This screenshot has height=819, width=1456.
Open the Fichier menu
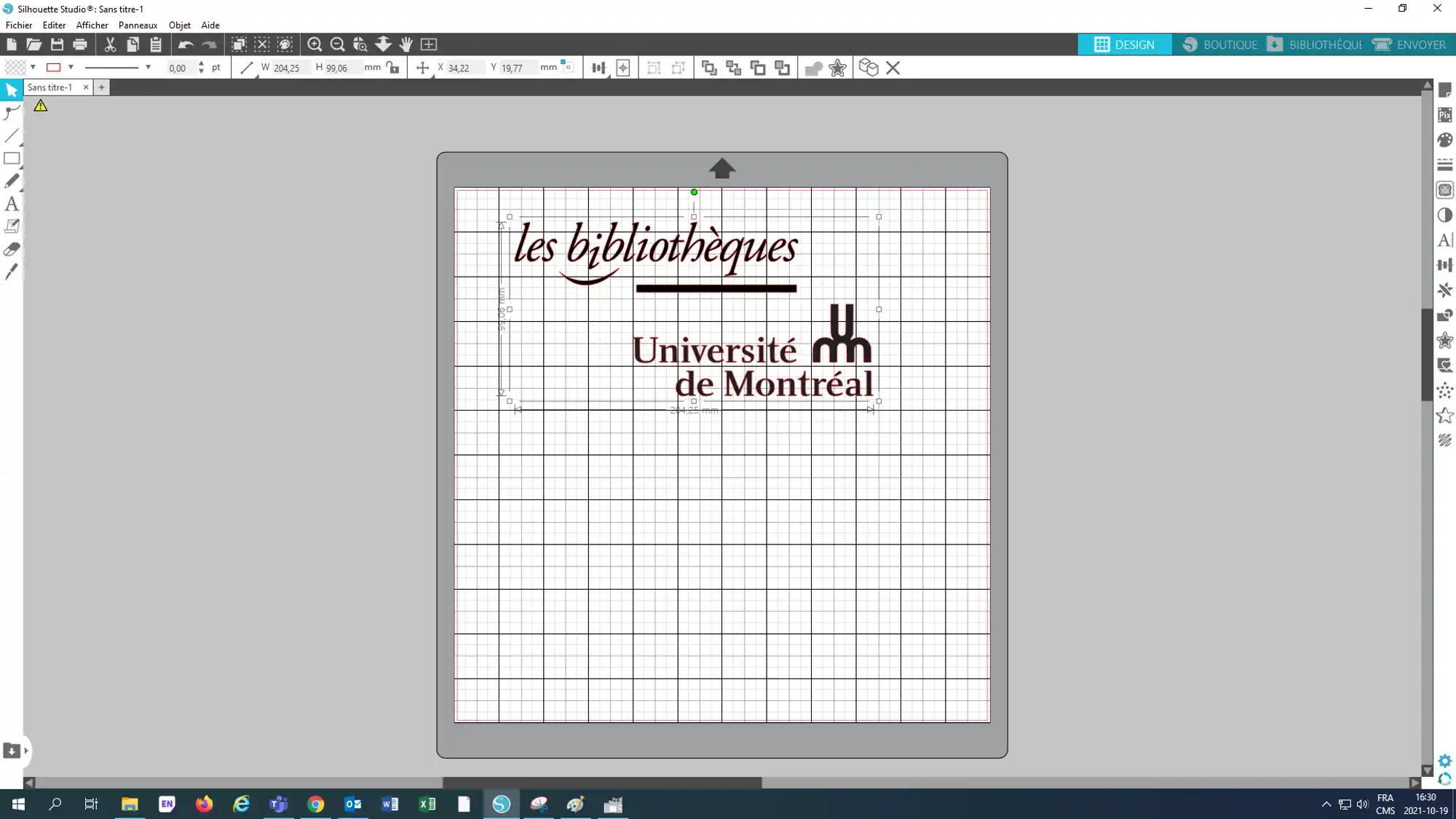tap(19, 25)
